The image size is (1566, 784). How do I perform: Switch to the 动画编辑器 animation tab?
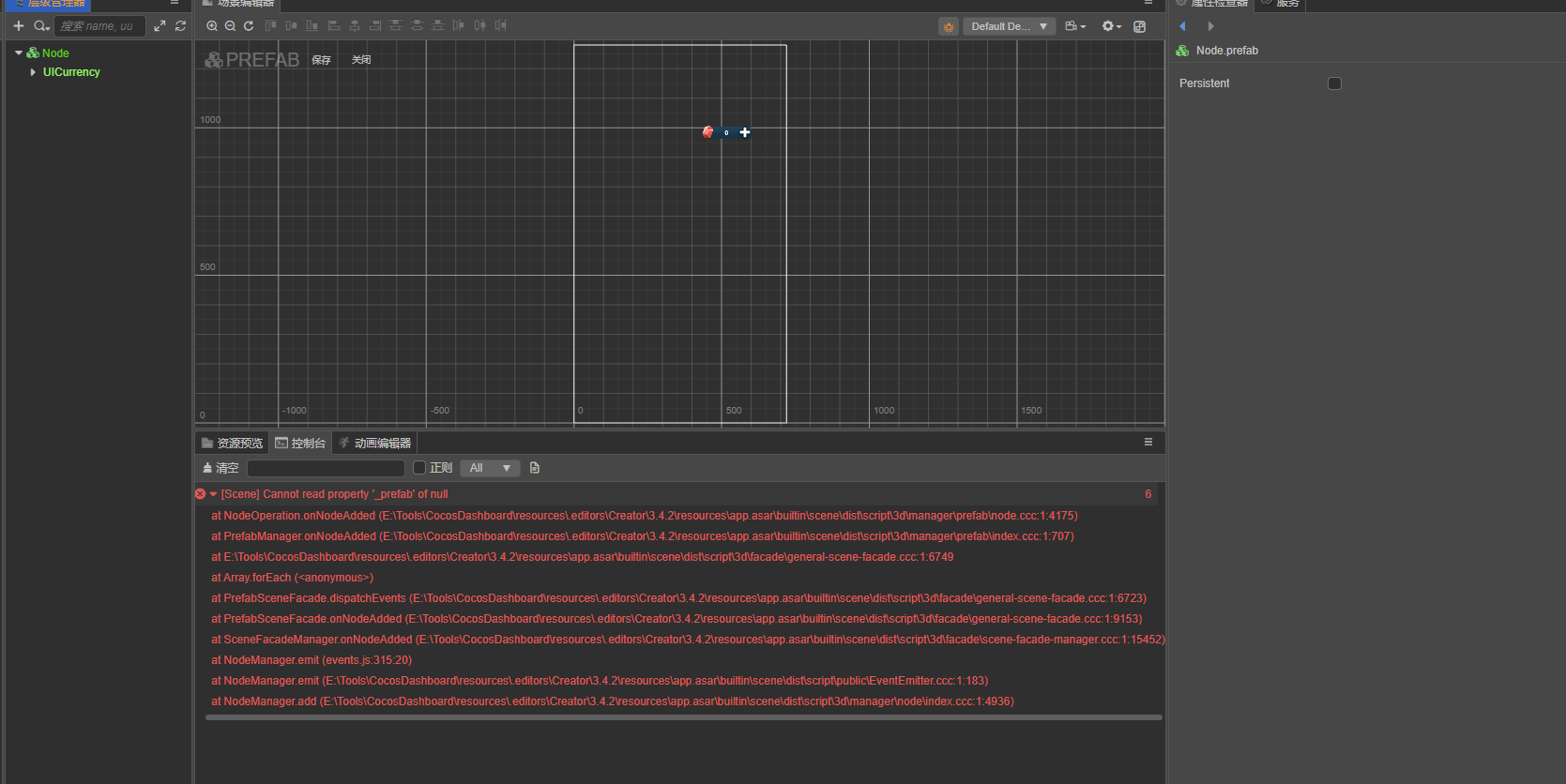[374, 443]
